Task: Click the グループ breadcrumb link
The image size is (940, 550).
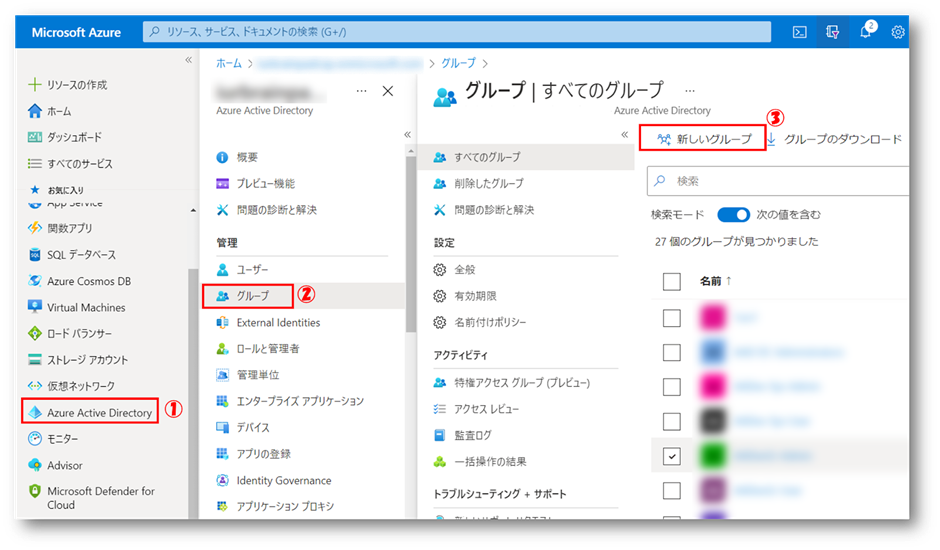Action: pos(459,63)
